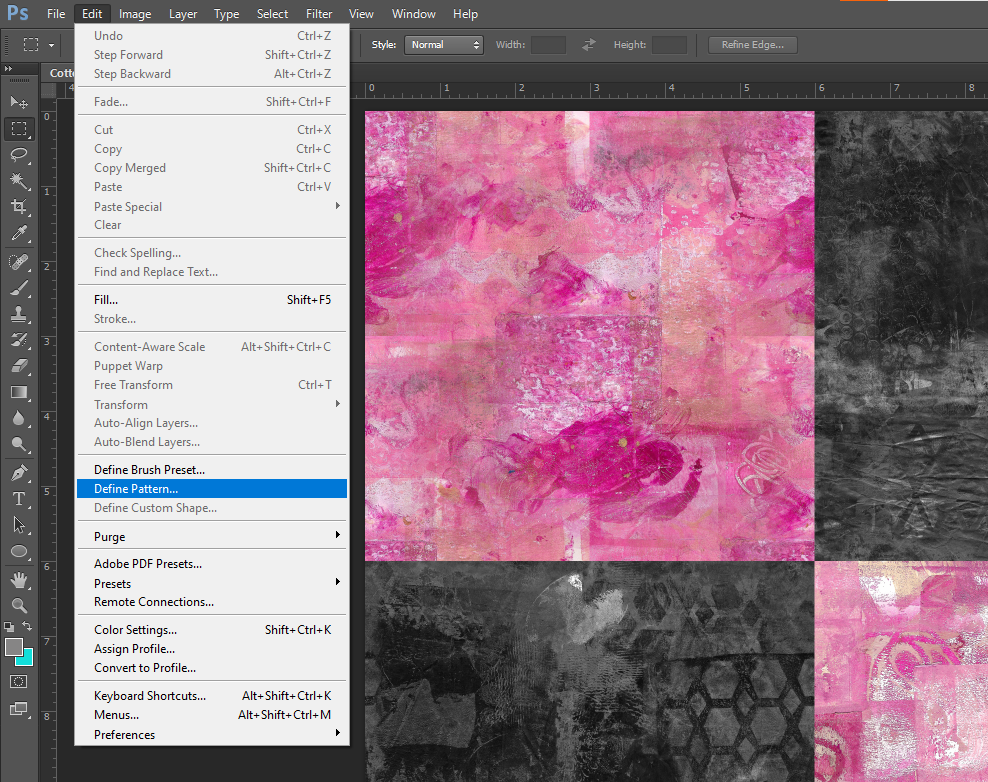Choose Define Brush Preset menu entry
Screen dimensions: 988x782
212,469
